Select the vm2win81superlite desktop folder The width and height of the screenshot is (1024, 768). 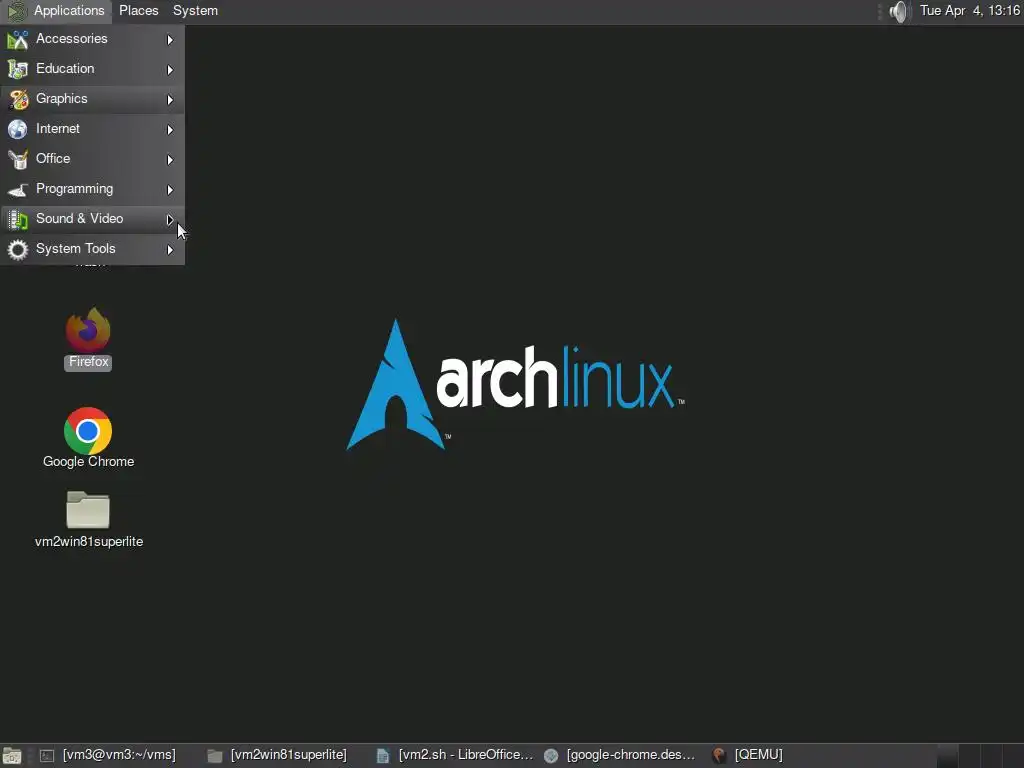(x=88, y=509)
